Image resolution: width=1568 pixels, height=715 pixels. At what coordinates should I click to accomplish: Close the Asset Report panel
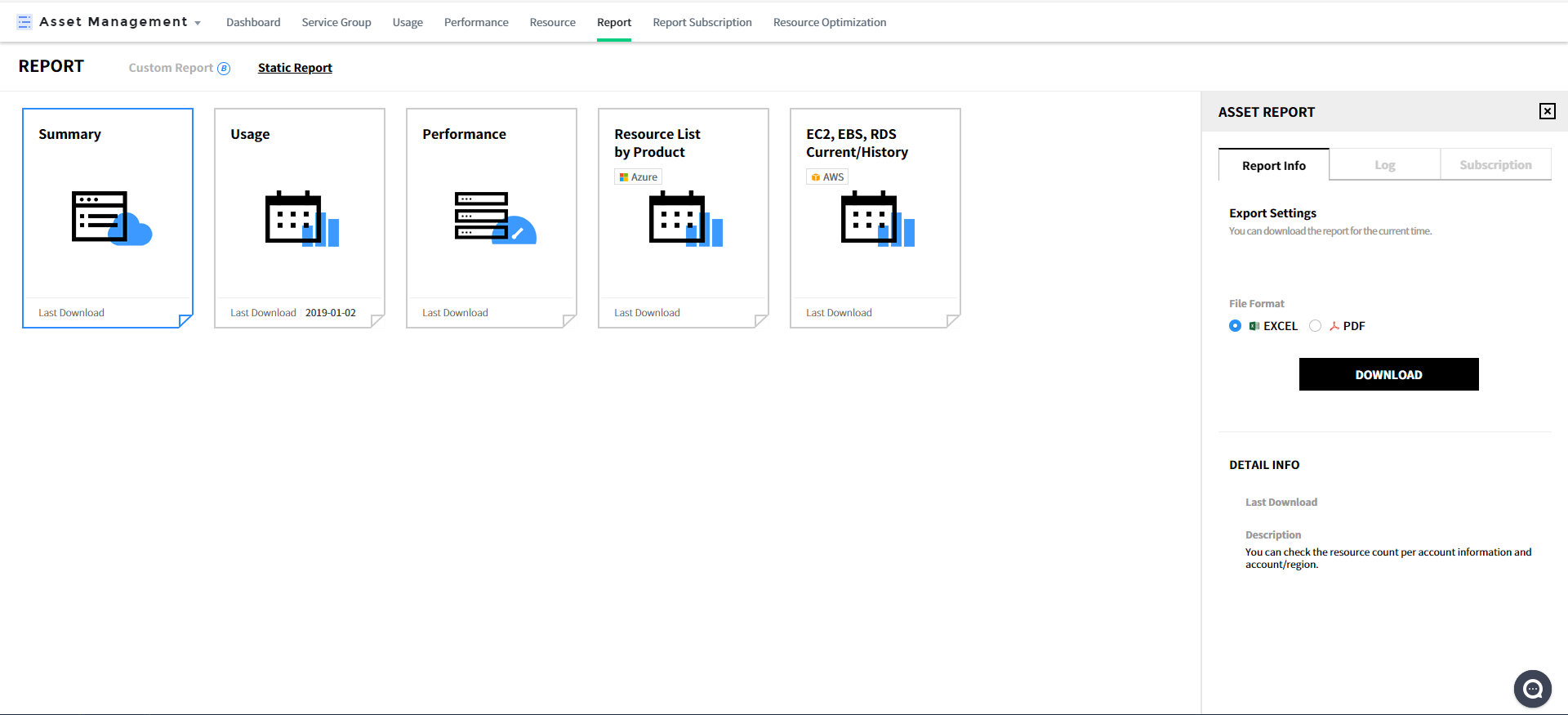(x=1547, y=111)
